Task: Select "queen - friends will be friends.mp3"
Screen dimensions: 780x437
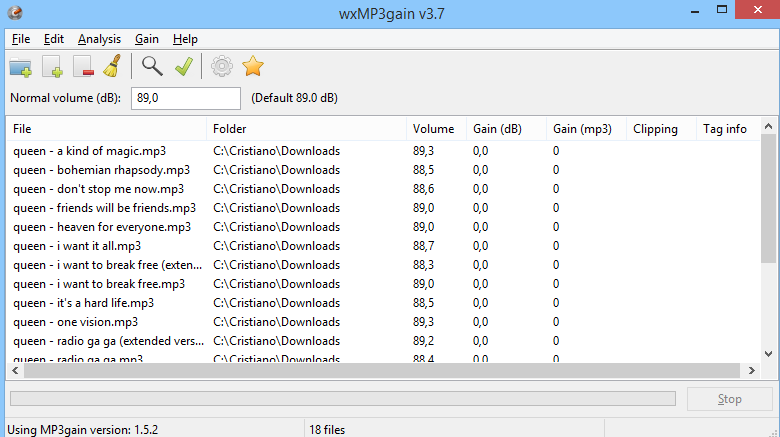Action: point(104,208)
